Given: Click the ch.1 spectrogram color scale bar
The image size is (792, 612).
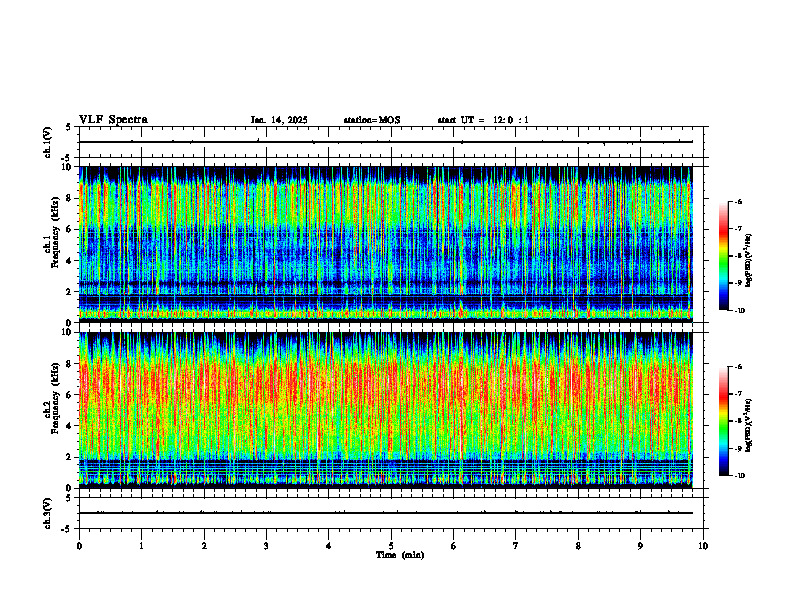Looking at the screenshot, I should (723, 256).
